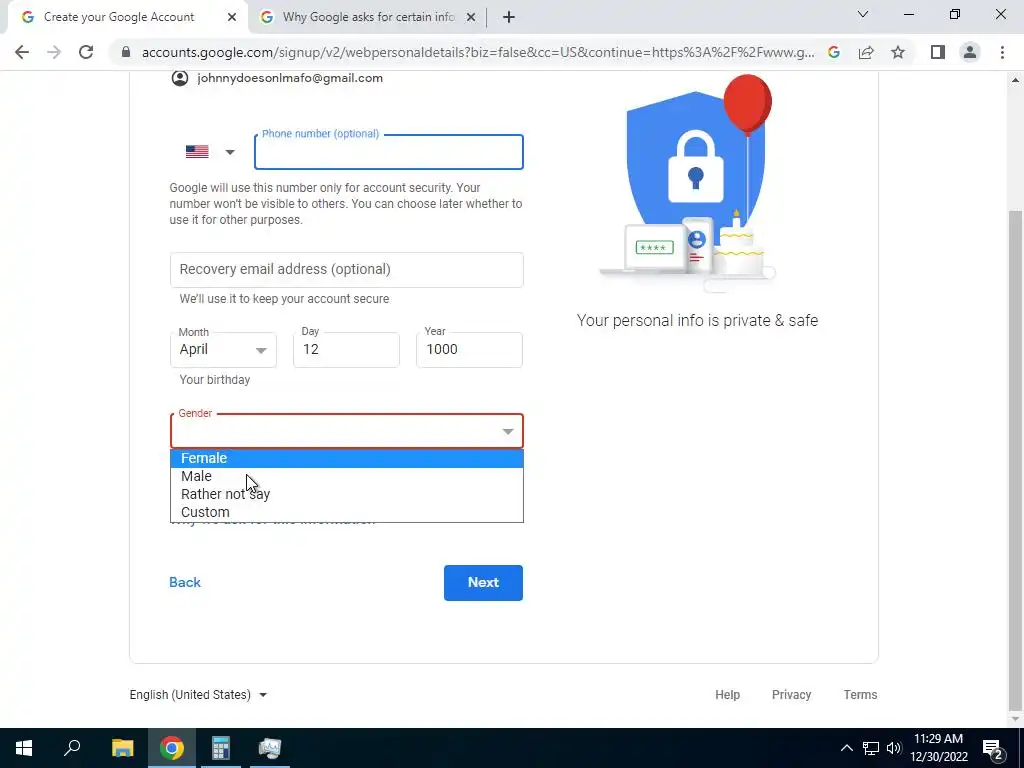Image resolution: width=1024 pixels, height=768 pixels.
Task: Switch to the Why Google asks tab
Action: [x=368, y=17]
